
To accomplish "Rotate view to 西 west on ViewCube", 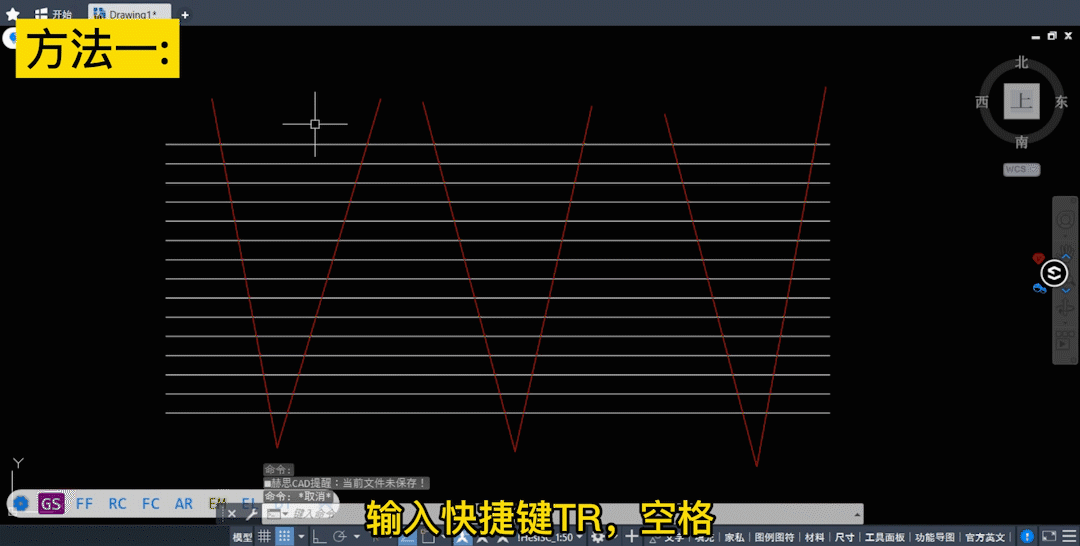I will pos(982,102).
